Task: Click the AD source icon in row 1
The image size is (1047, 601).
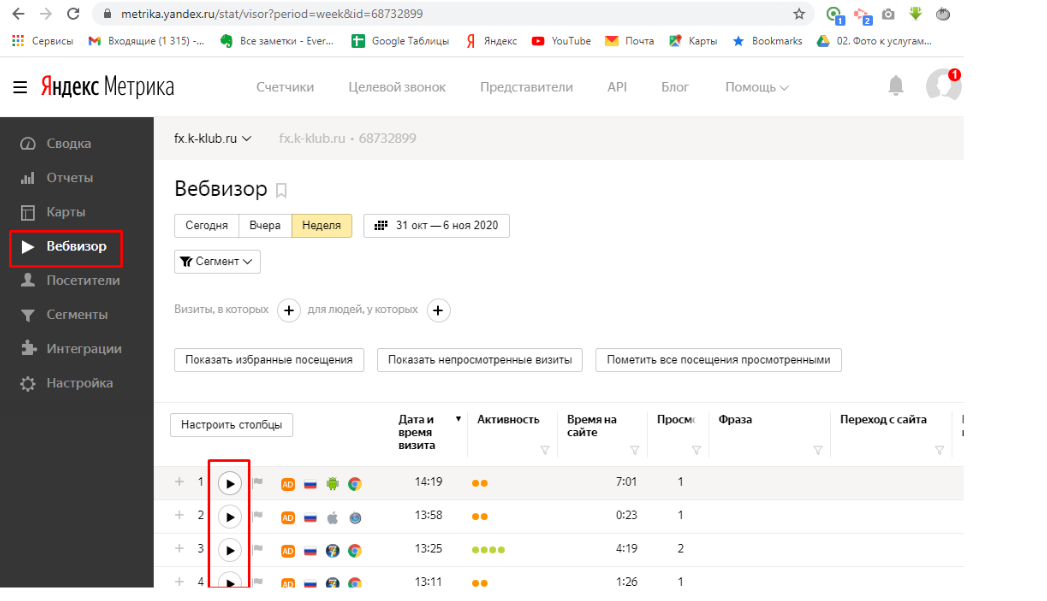Action: 288,484
